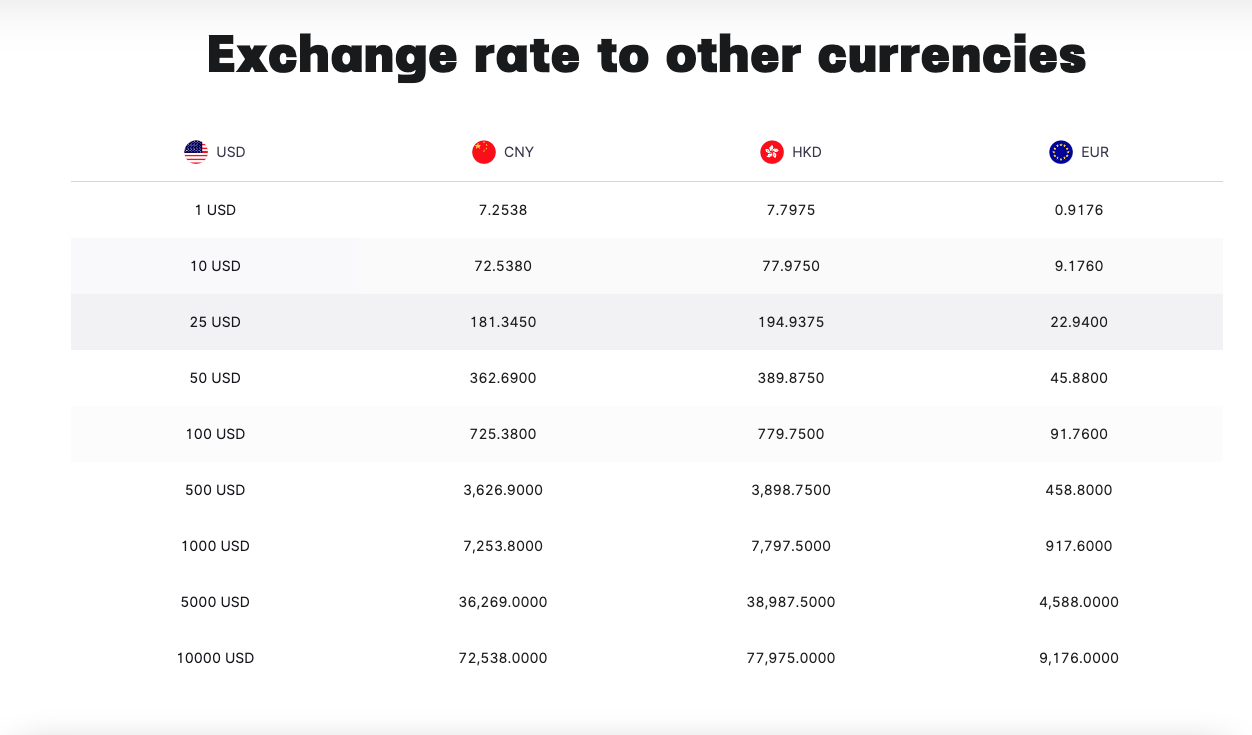The height and width of the screenshot is (735, 1252).
Task: Click the HKD value 3,898.7500
Action: (791, 490)
